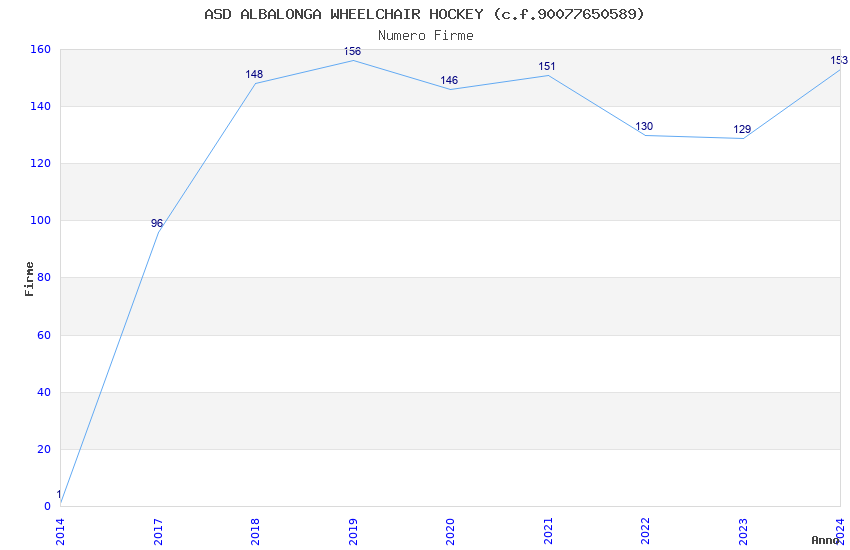Click the x-axis year 2017
850x550 pixels.
[x=158, y=532]
